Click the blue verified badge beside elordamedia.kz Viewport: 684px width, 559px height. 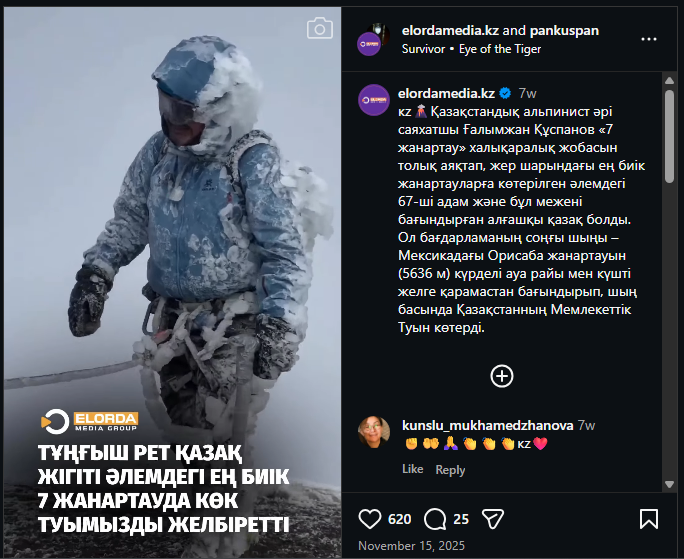pyautogui.click(x=505, y=93)
